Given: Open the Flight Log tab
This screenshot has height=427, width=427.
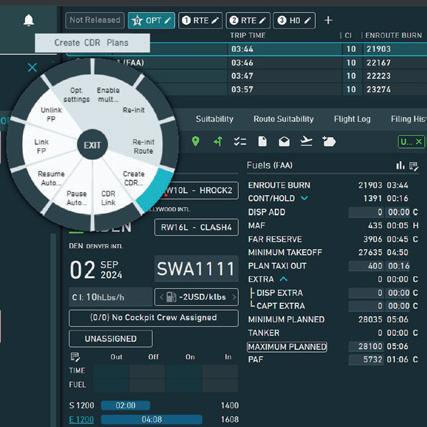Looking at the screenshot, I should coord(352,119).
